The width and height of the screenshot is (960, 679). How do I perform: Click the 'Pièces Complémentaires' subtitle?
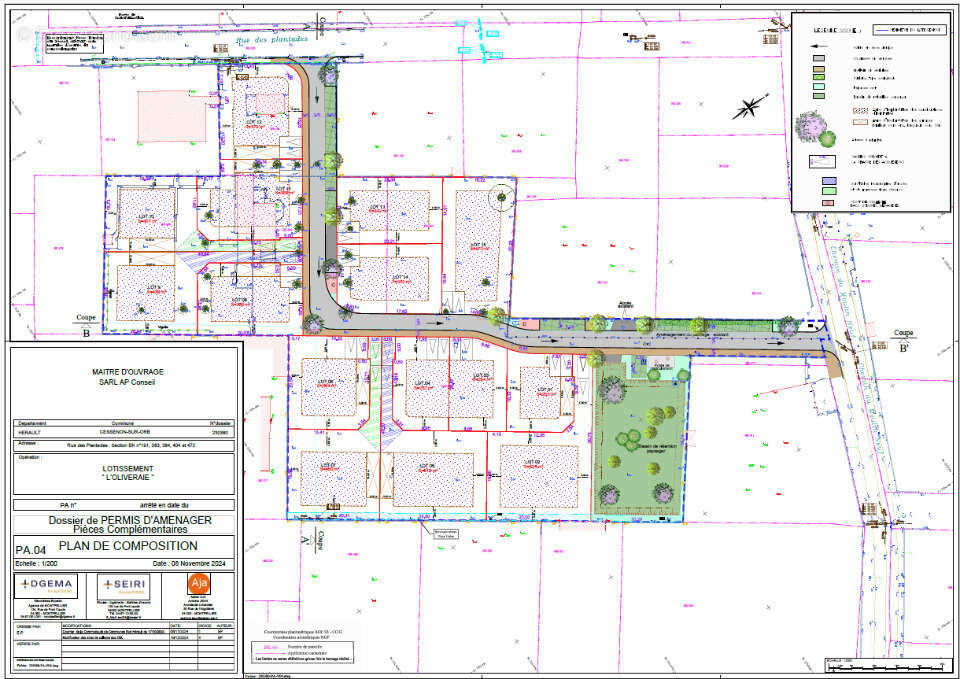[x=130, y=529]
